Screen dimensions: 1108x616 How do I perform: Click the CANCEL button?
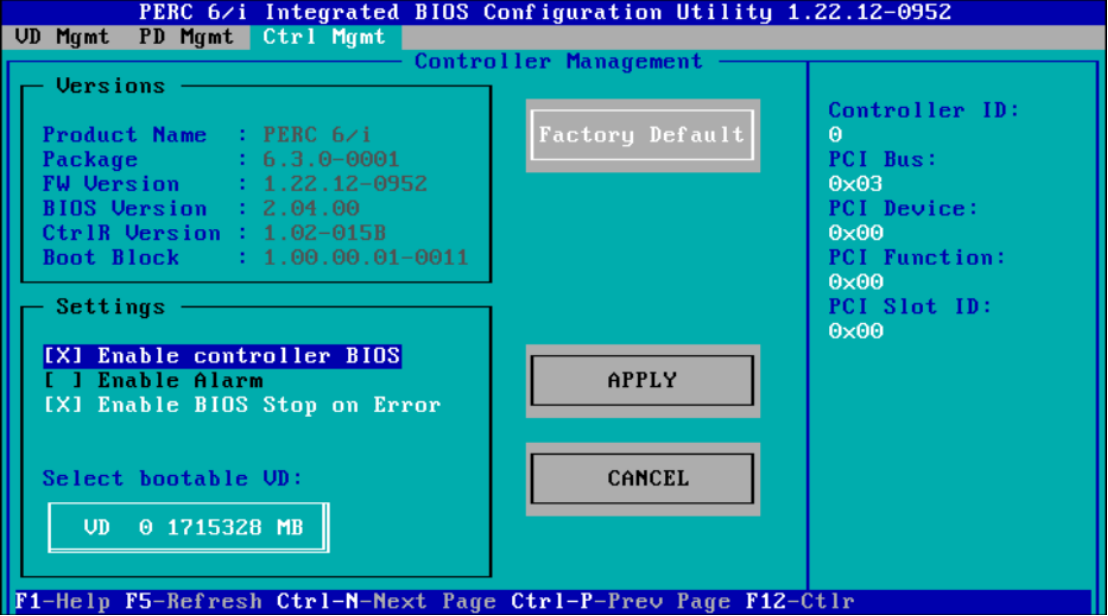642,479
